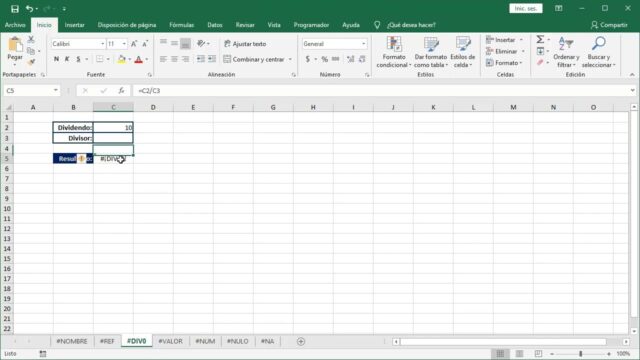Click the fill color paint bucket icon

[x=122, y=59]
